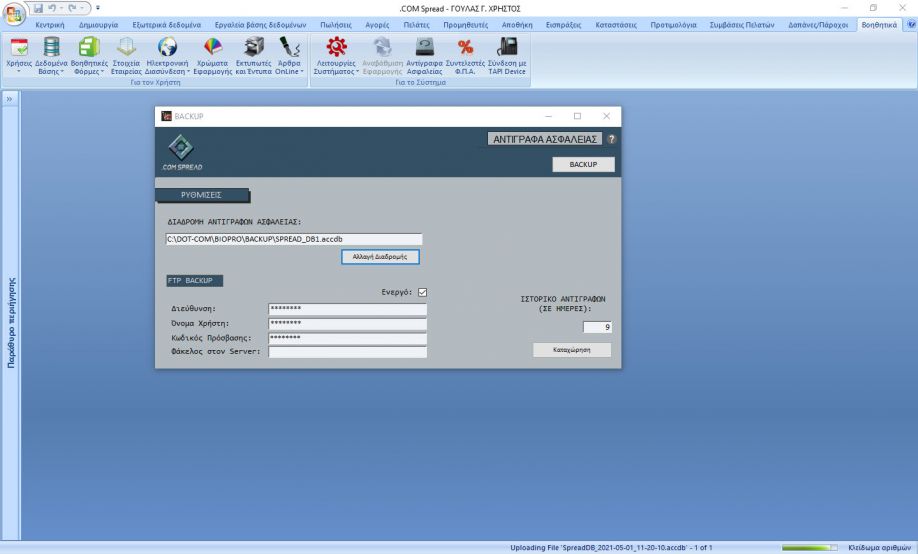Maximize the BACKUP dialog window
This screenshot has width=918, height=554.
(x=577, y=116)
